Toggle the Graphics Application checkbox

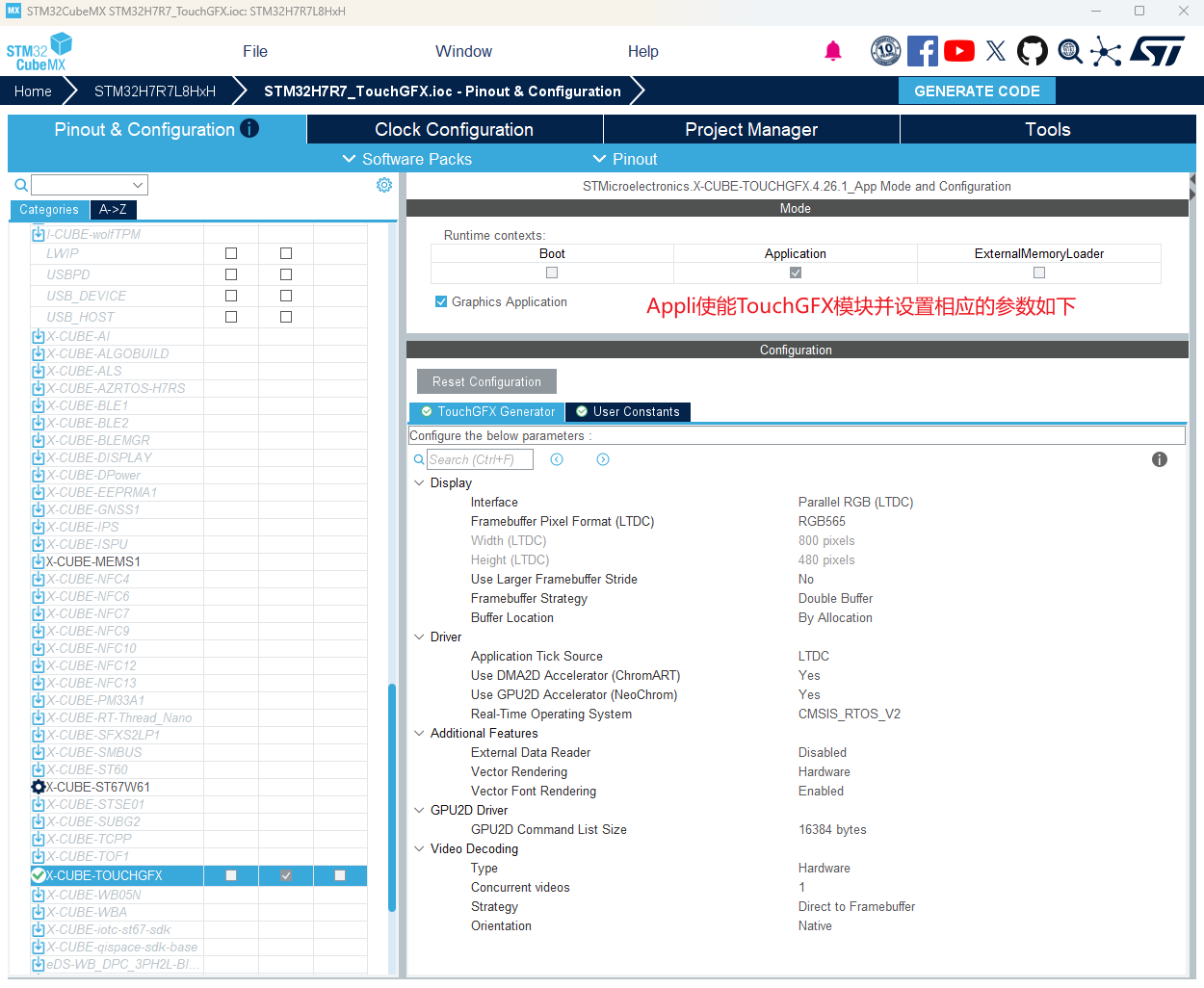441,301
